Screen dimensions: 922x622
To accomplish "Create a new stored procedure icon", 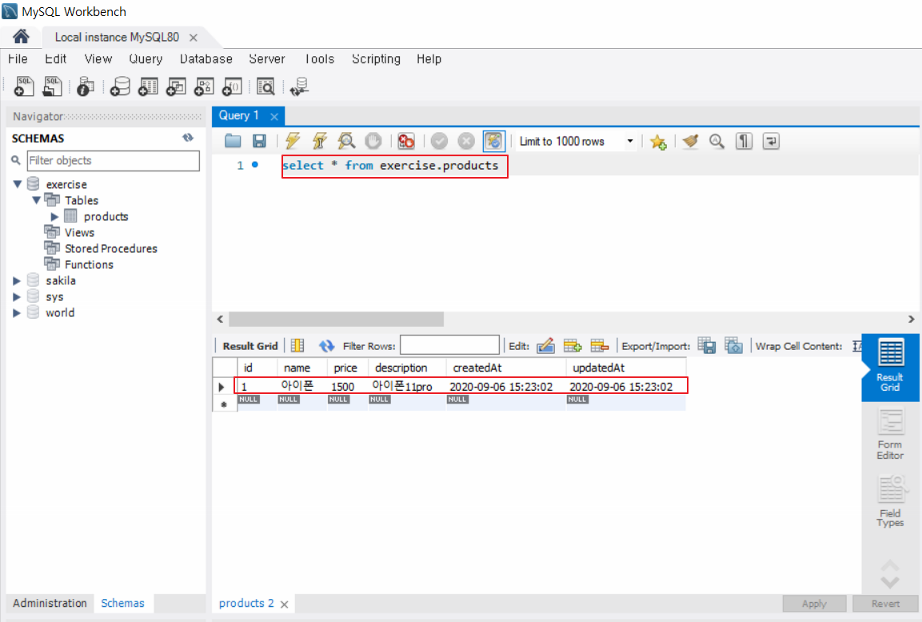I will (204, 86).
